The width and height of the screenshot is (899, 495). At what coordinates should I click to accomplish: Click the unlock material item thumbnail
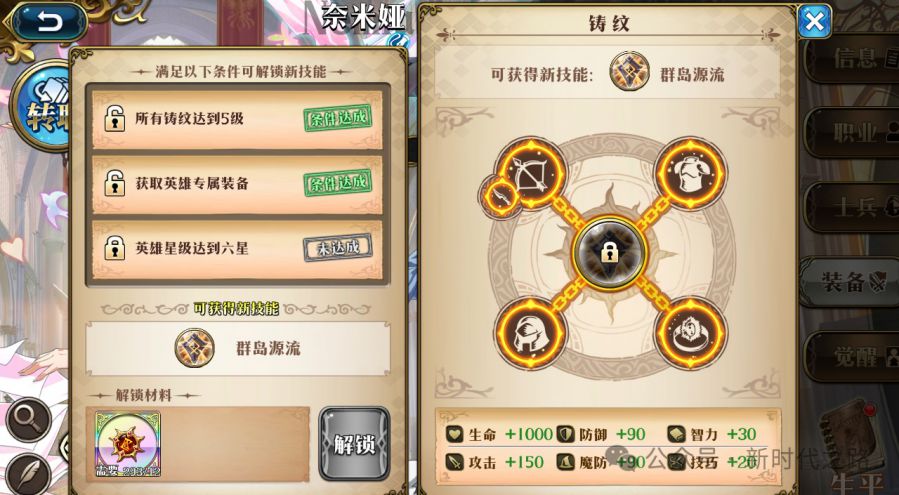pos(127,445)
